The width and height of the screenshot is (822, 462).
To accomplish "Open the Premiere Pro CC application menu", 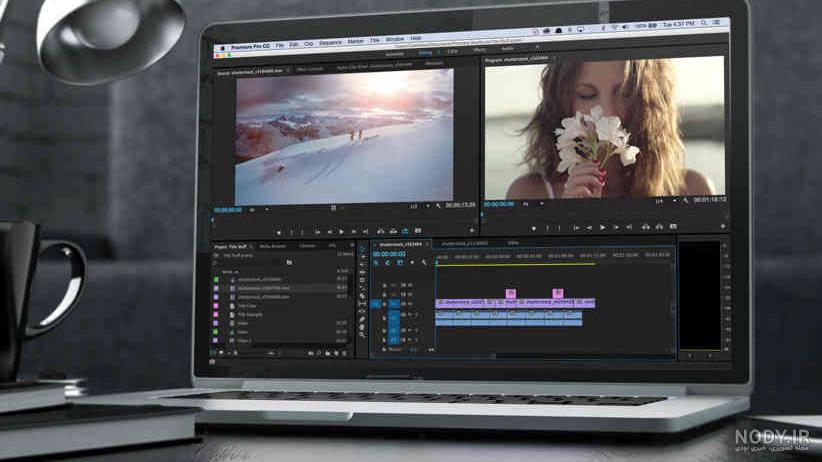I will 250,47.
